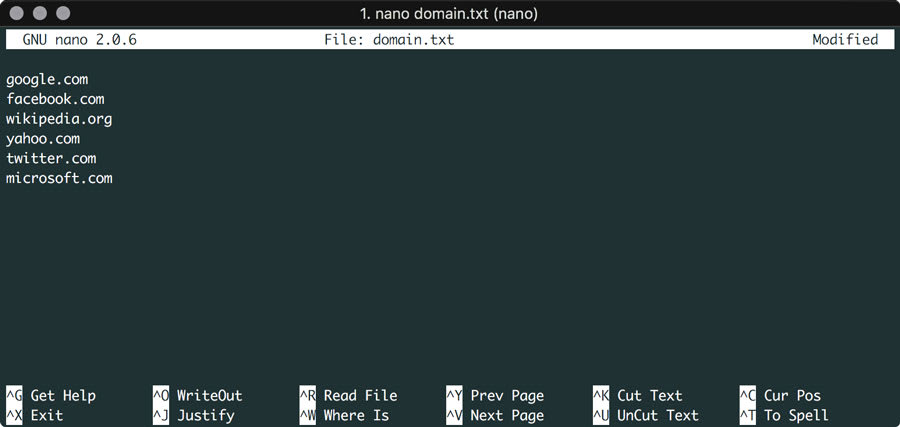Maximize the terminal window

[63, 13]
